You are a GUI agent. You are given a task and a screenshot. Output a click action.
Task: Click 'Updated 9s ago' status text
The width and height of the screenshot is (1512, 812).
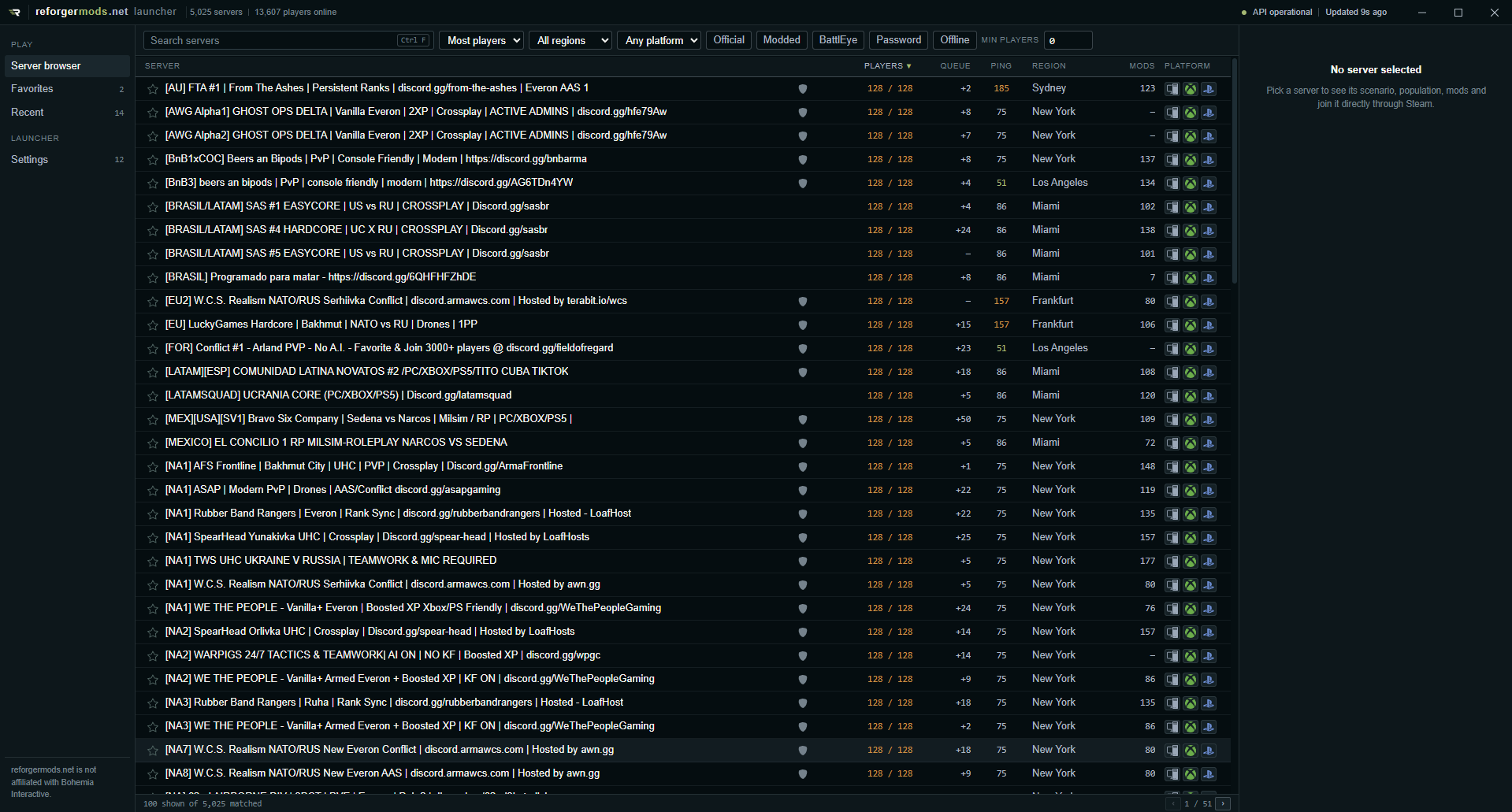click(1356, 13)
